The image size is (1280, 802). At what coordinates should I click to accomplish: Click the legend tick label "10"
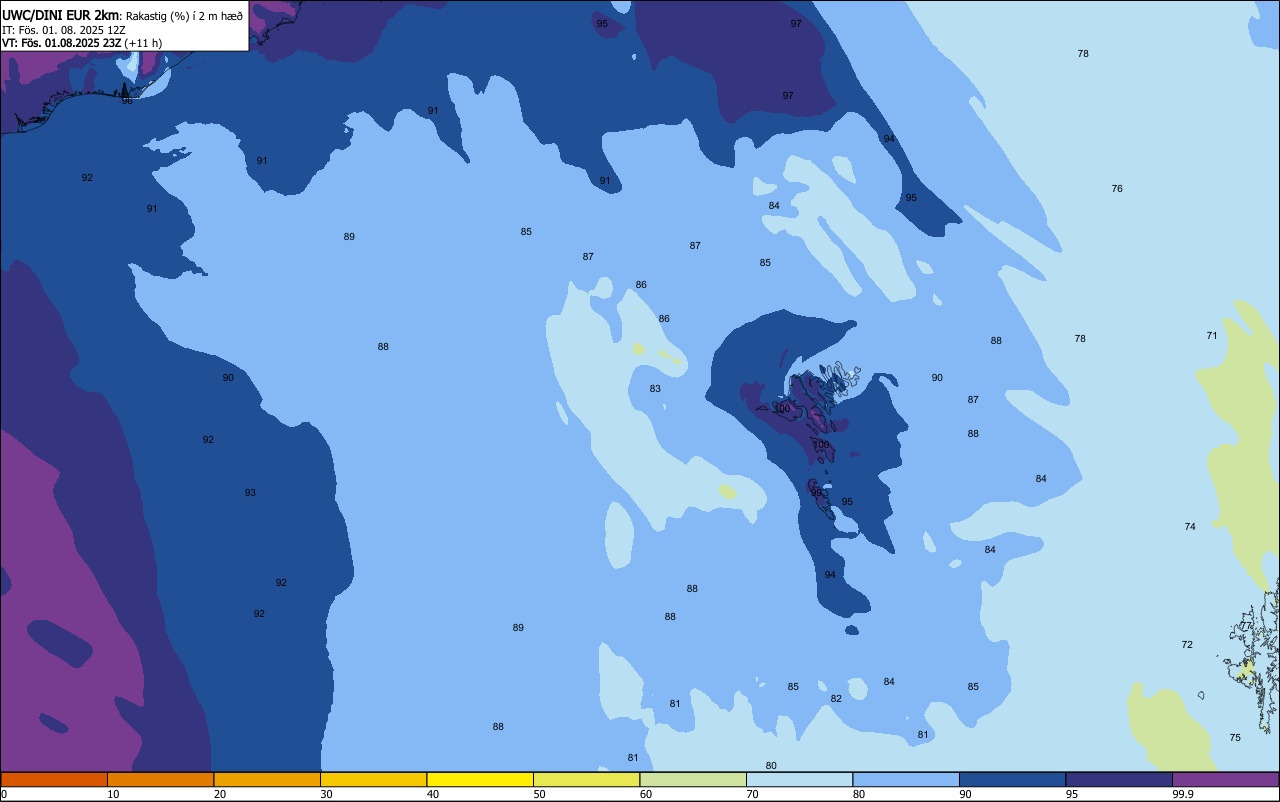point(113,794)
